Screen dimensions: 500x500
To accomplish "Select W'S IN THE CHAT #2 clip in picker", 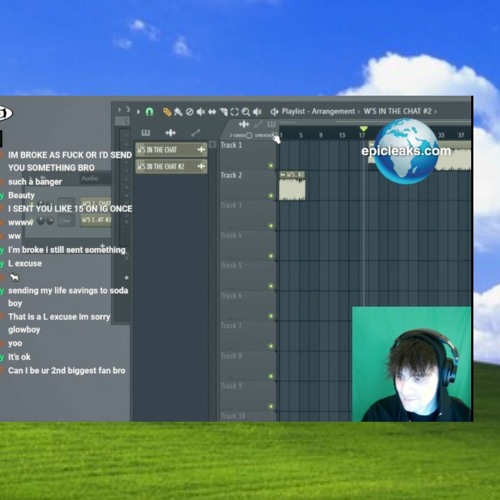I will point(171,166).
